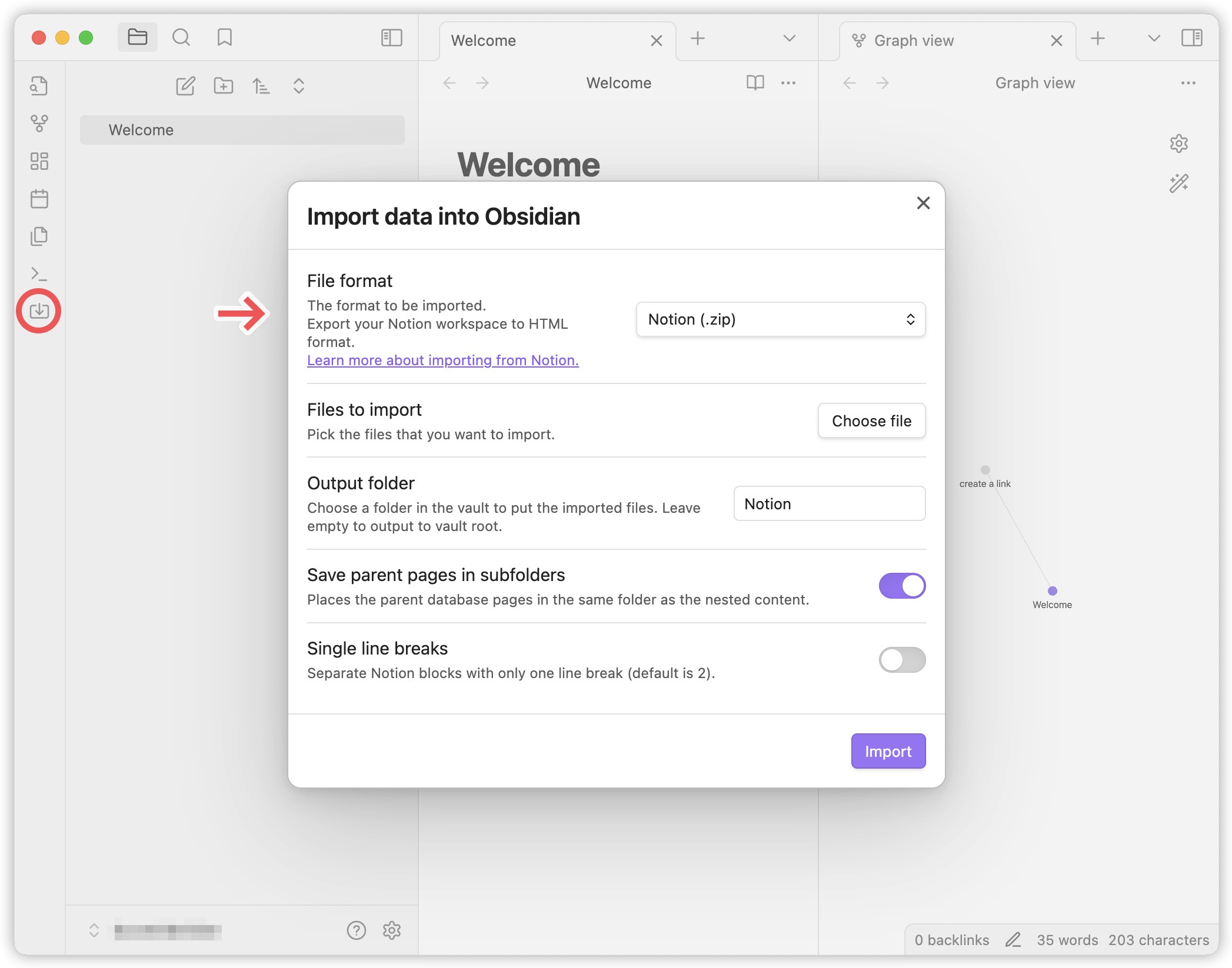Collapse or expand all folders icon
This screenshot has width=1232, height=968.
[x=298, y=86]
